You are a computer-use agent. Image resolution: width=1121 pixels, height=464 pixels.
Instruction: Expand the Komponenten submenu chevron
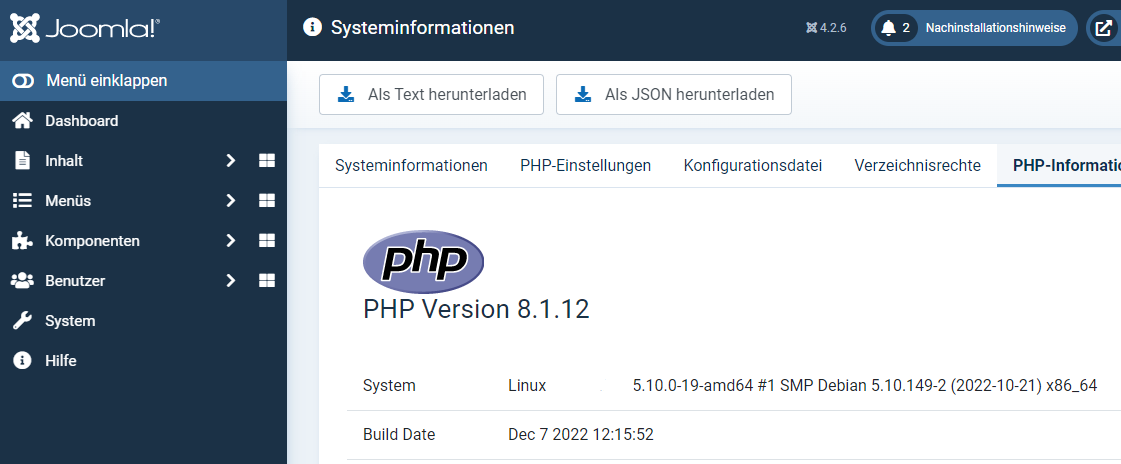pos(230,241)
